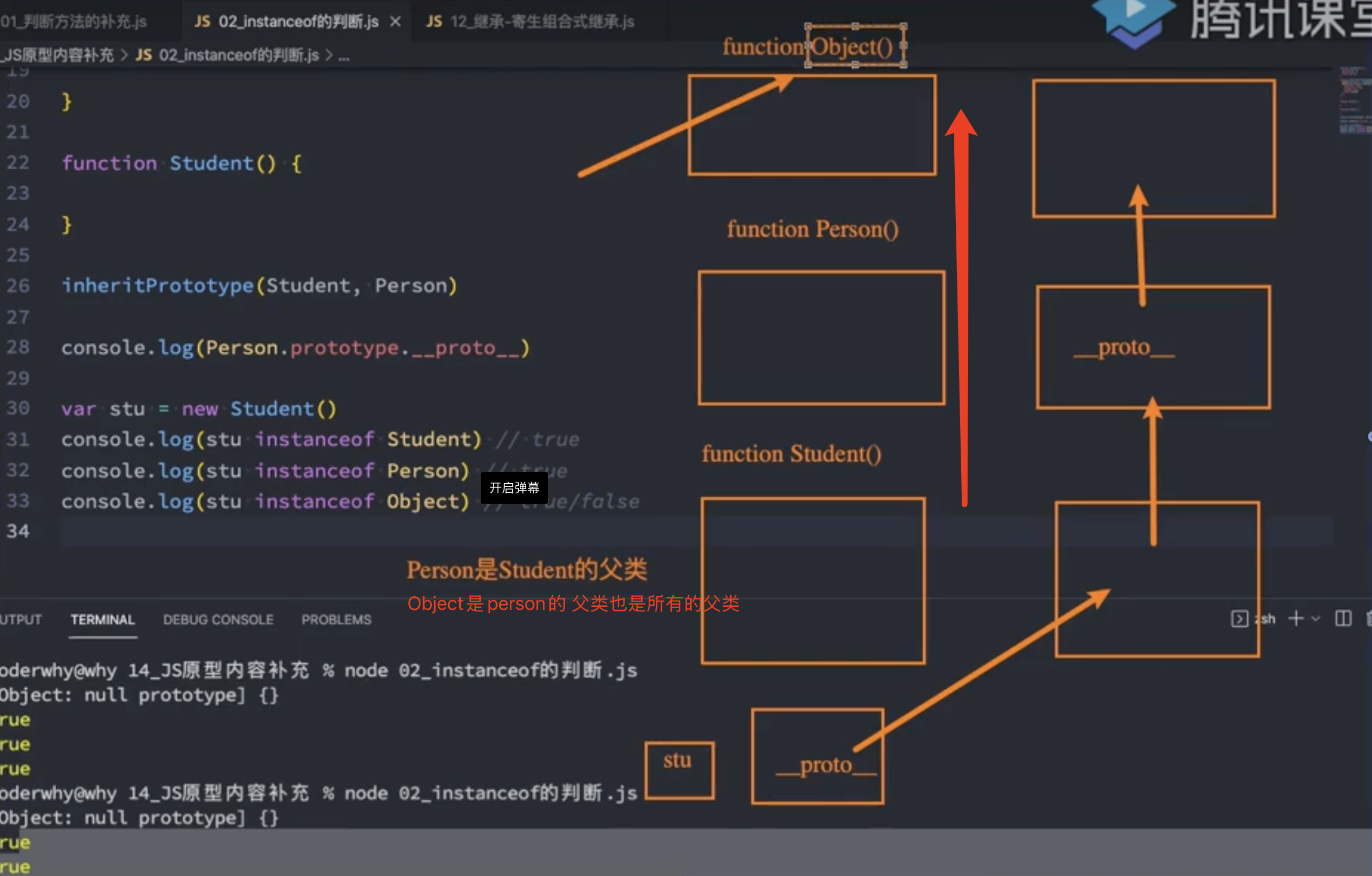The width and height of the screenshot is (1372, 876).
Task: Click the 02_instanceof的判断.js breadcrumb item
Action: (x=238, y=55)
